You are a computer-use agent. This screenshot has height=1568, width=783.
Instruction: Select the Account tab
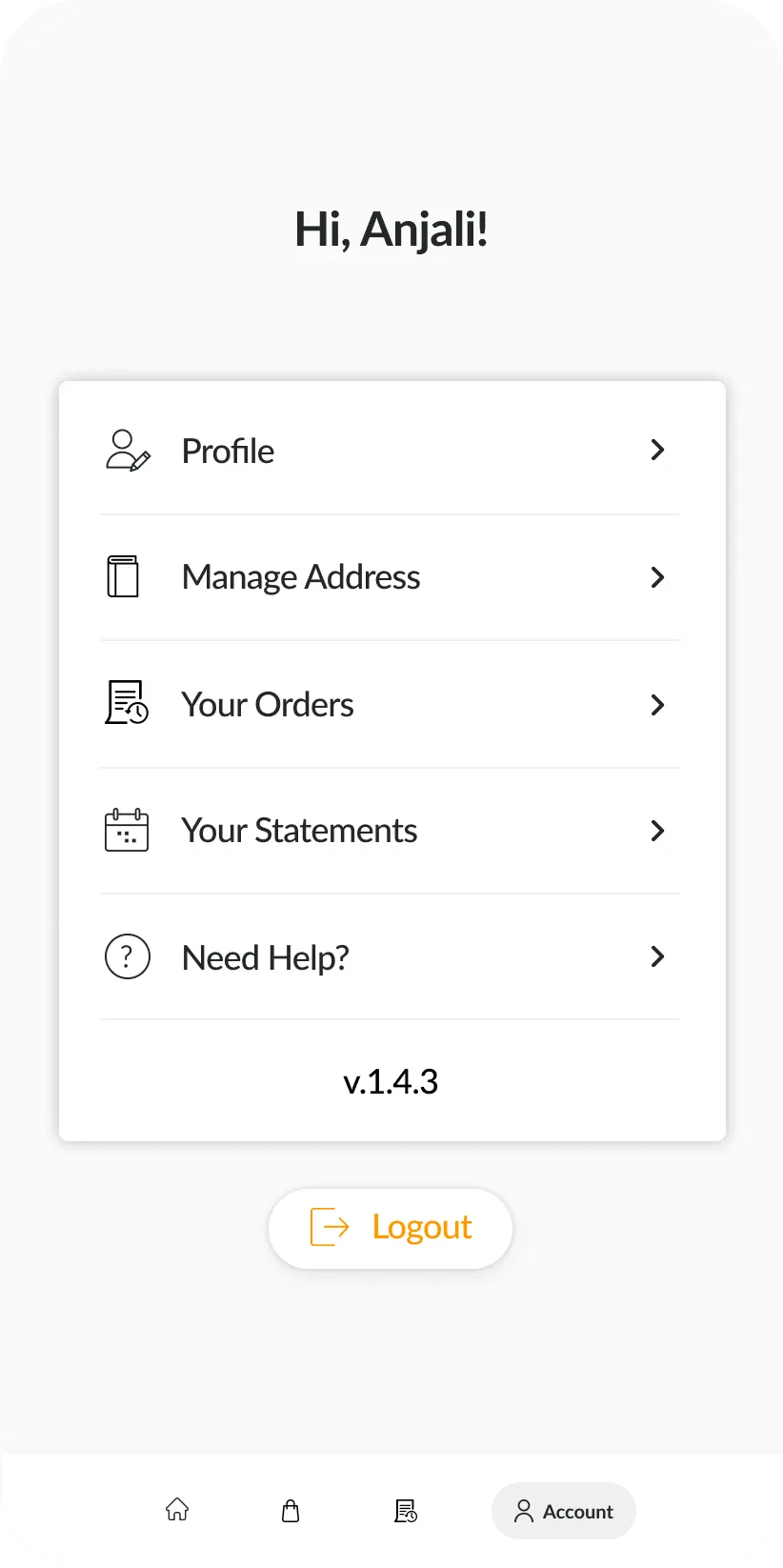pos(564,1511)
